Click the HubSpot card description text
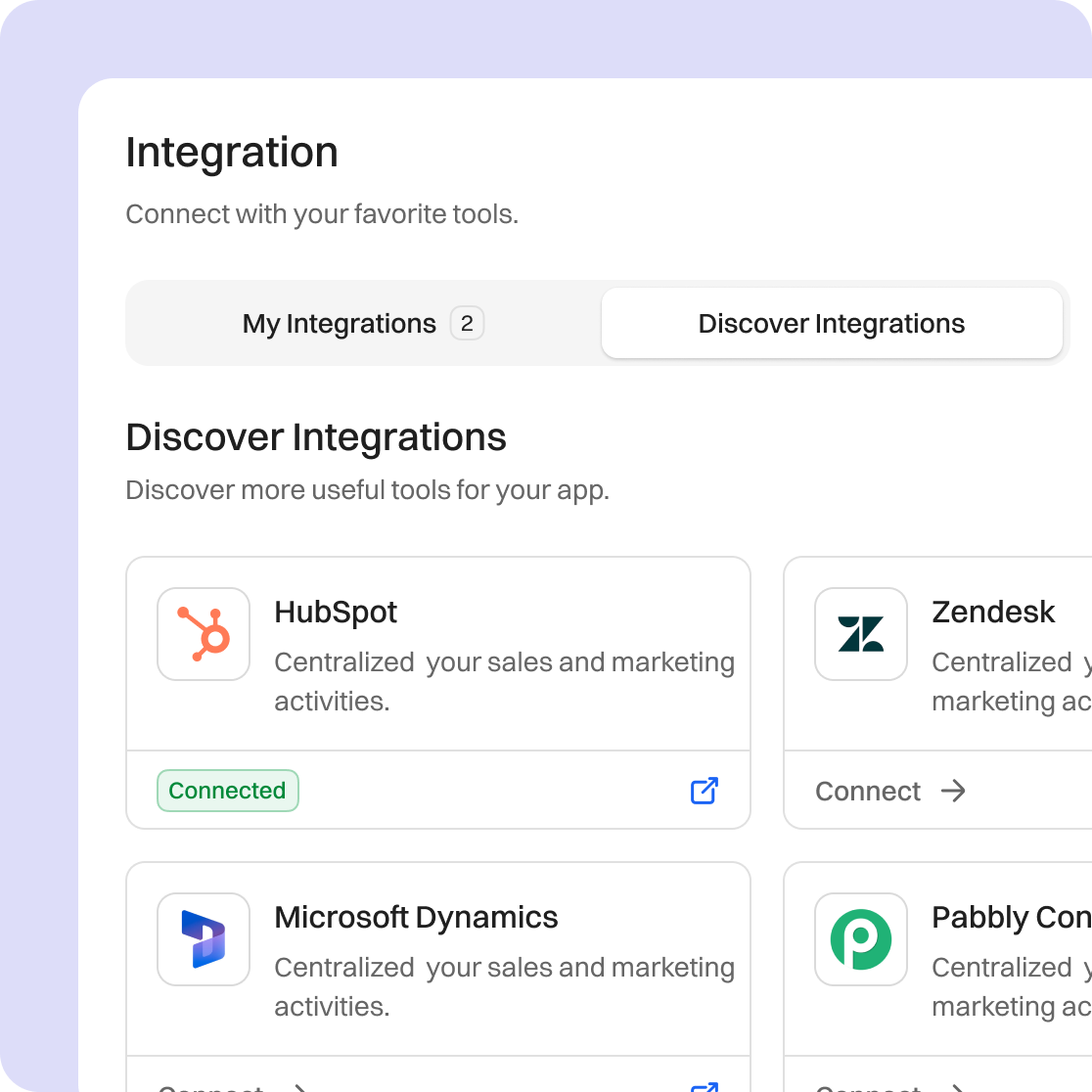The width and height of the screenshot is (1092, 1092). click(x=504, y=681)
